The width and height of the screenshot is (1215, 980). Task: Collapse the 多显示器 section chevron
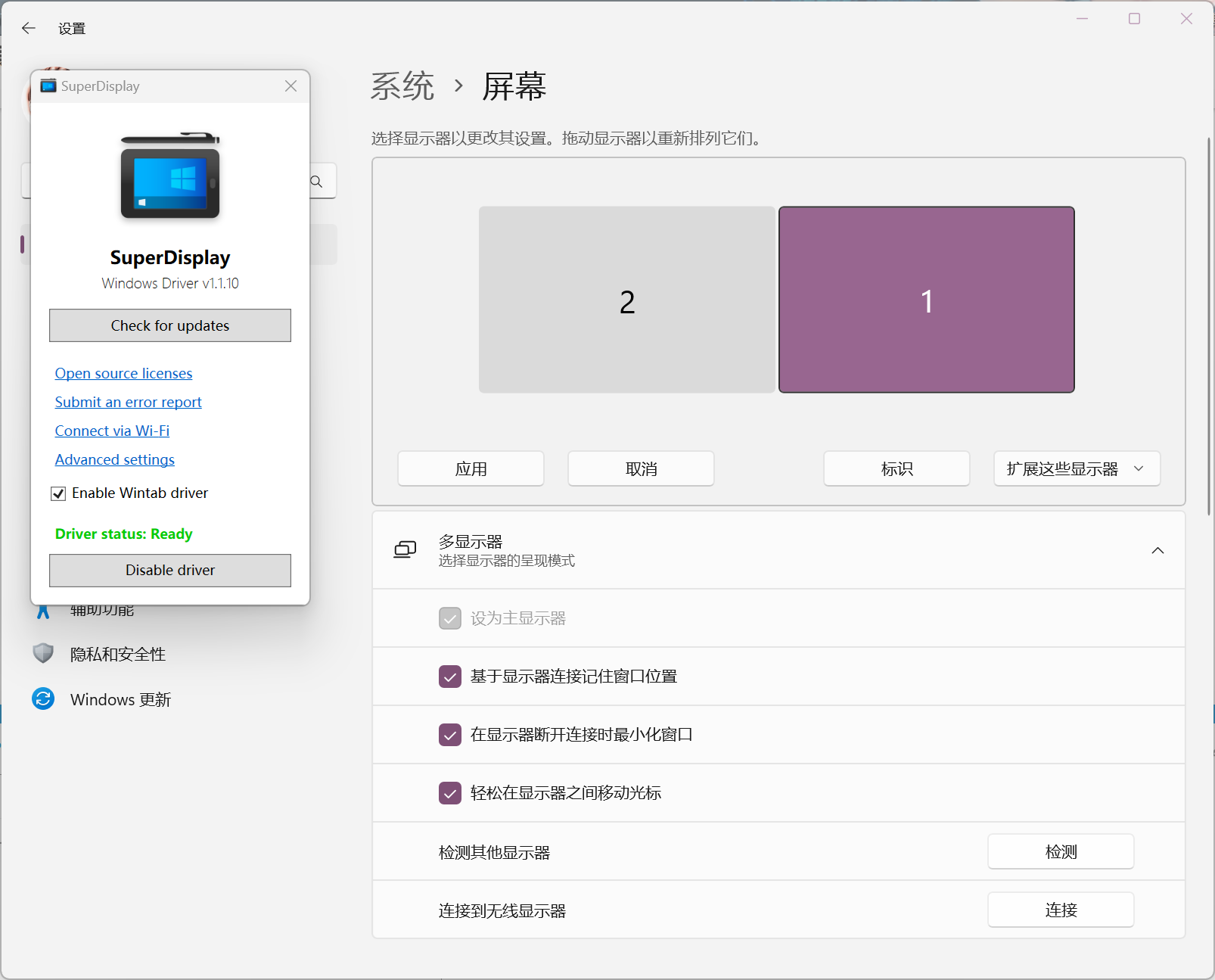pos(1157,550)
